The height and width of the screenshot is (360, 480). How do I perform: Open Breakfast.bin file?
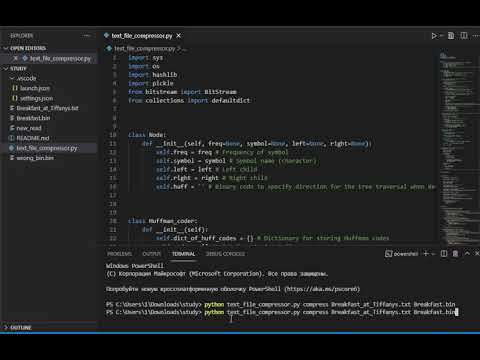(33, 118)
